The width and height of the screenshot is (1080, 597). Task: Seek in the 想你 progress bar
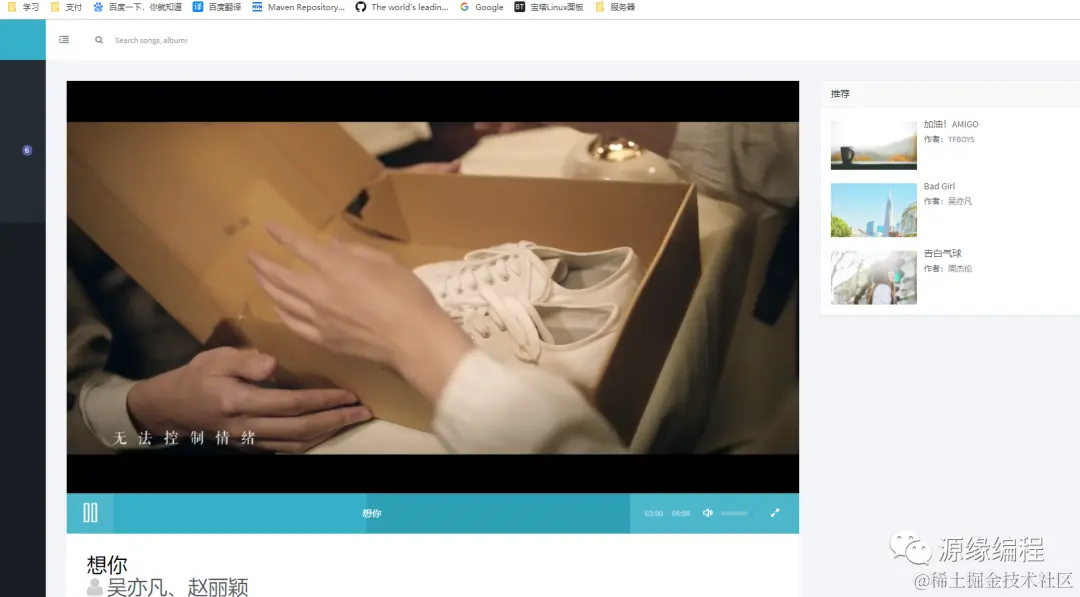[372, 513]
